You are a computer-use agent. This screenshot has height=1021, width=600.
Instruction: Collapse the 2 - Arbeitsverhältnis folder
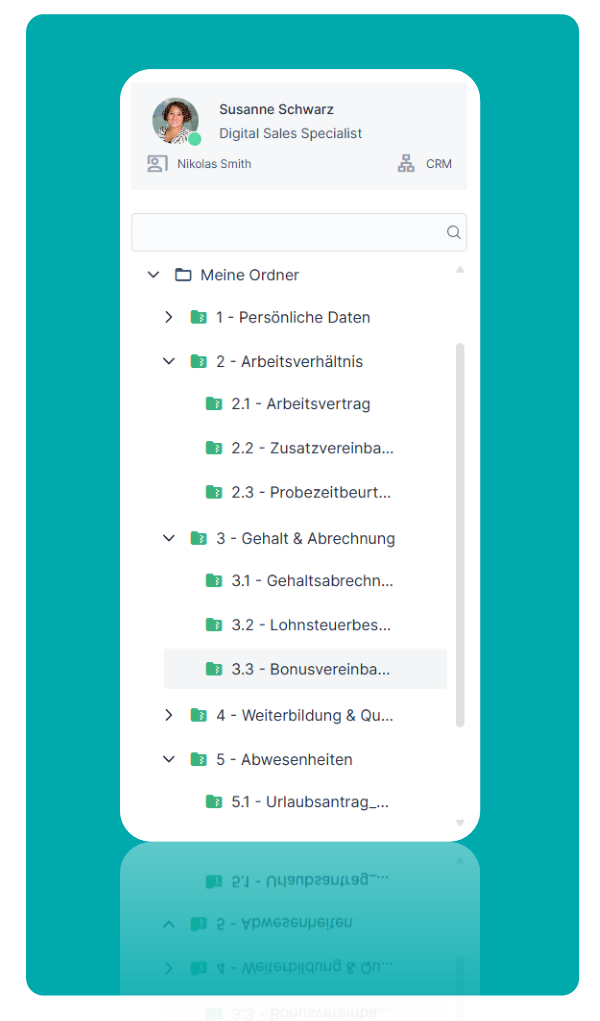pos(169,361)
